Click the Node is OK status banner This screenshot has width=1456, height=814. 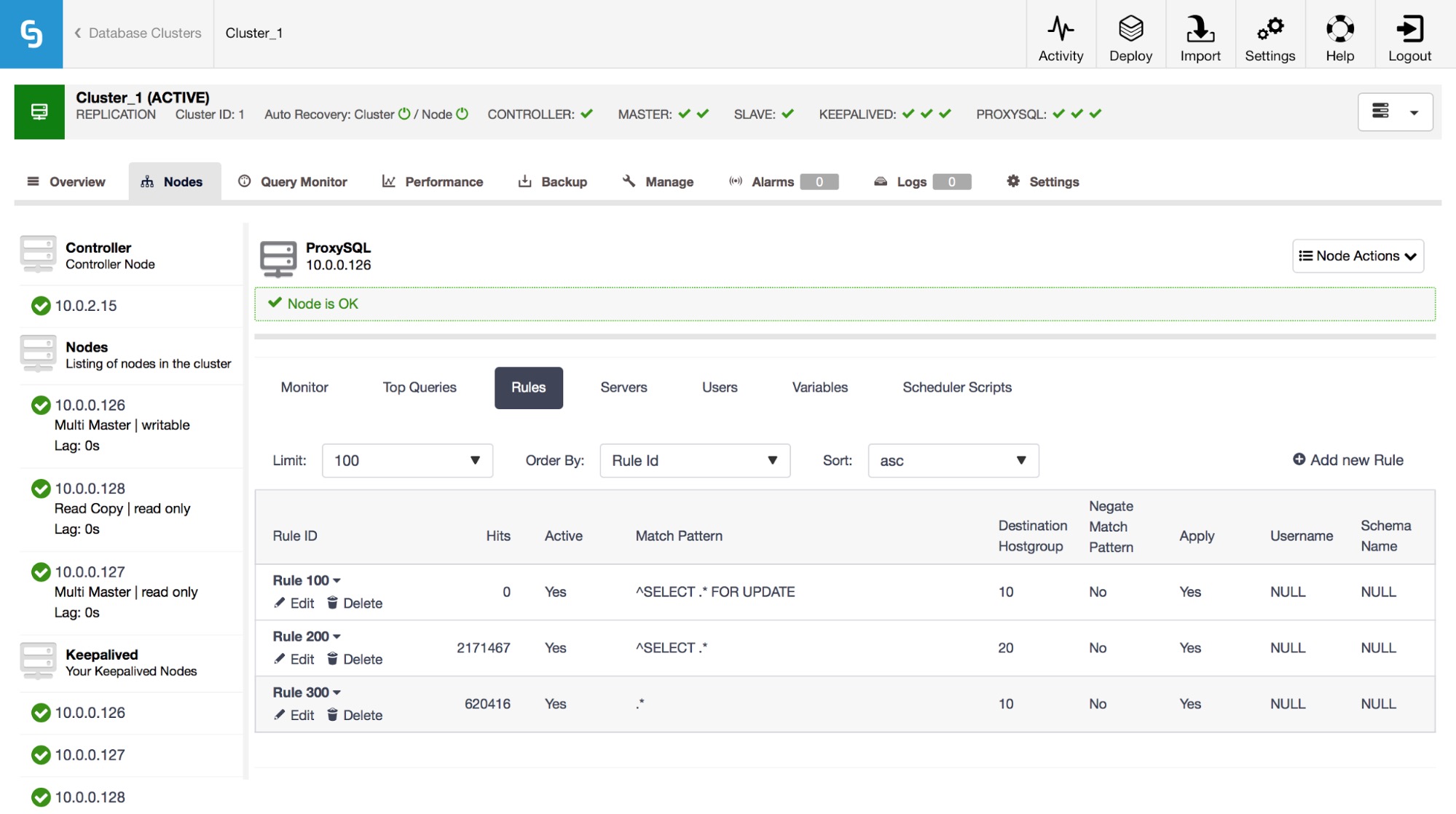[845, 304]
